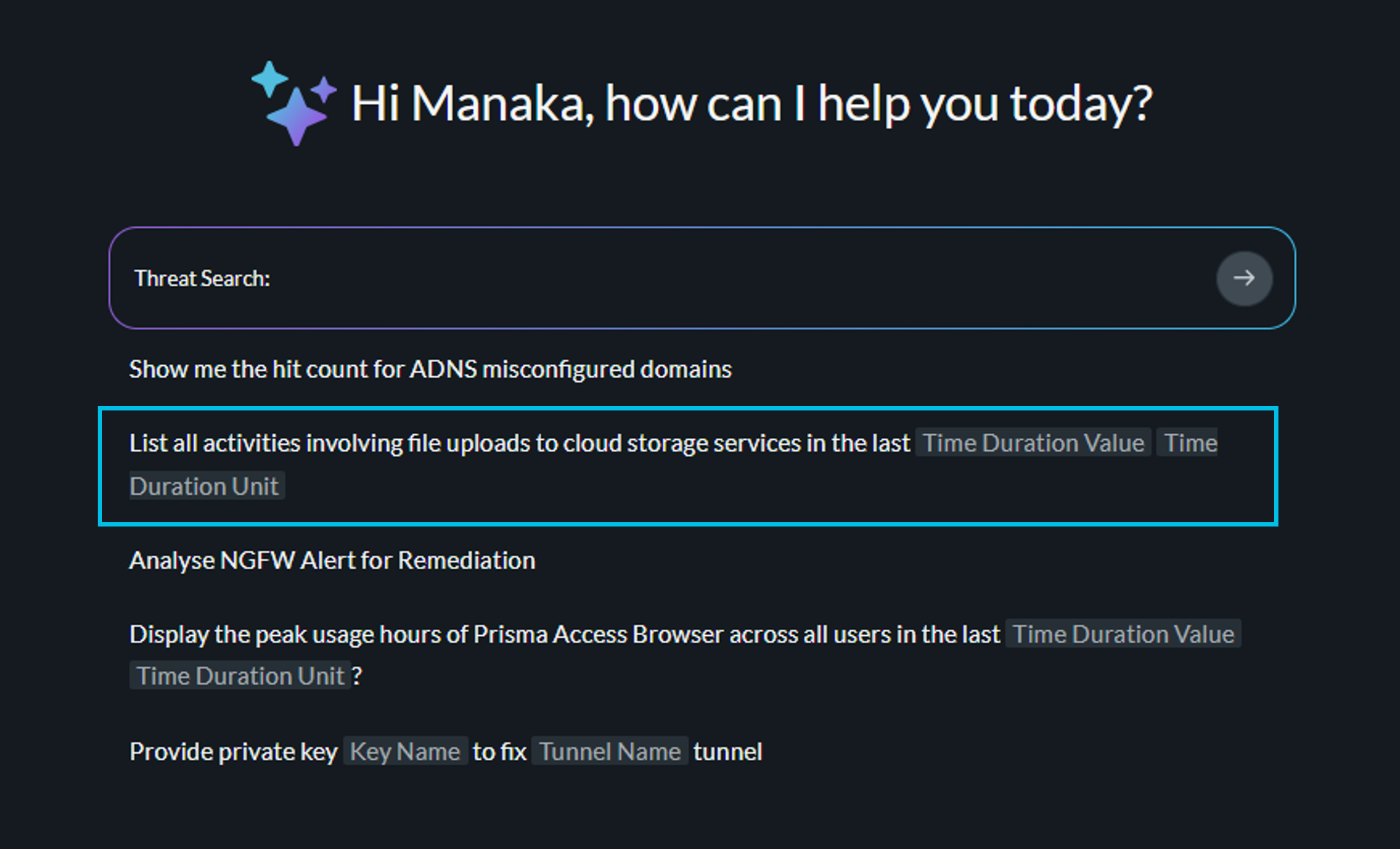The height and width of the screenshot is (849, 1400).
Task: Click the small purple sparkle star icon
Action: pos(323,90)
